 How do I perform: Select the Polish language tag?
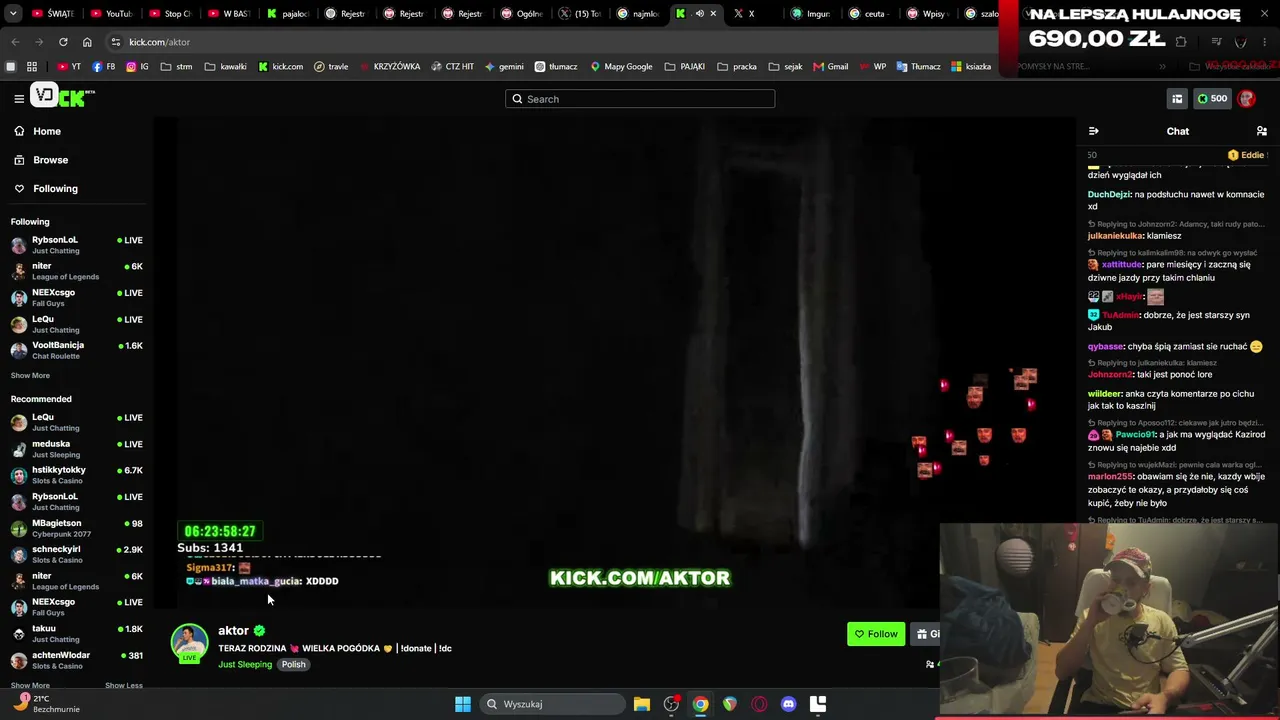293,664
